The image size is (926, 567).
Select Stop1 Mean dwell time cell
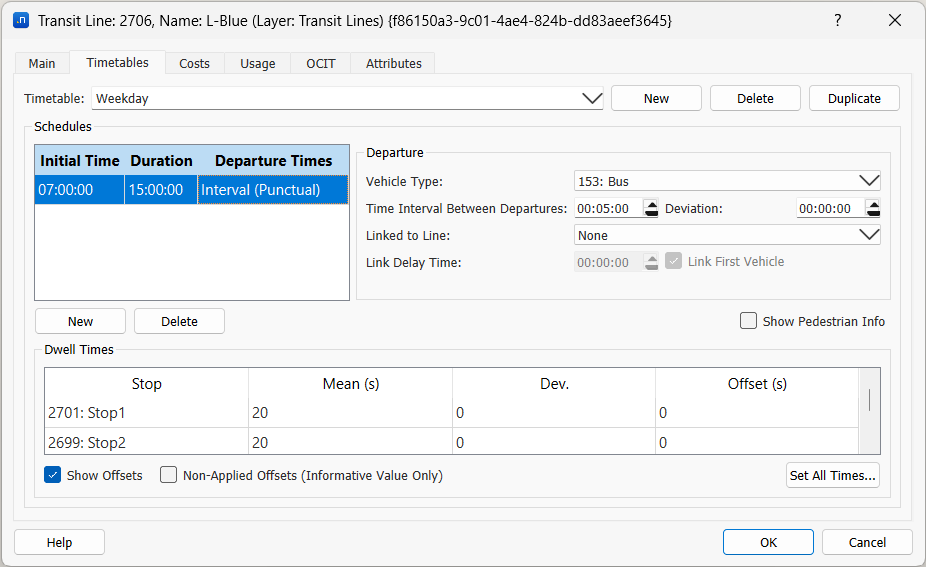[349, 412]
